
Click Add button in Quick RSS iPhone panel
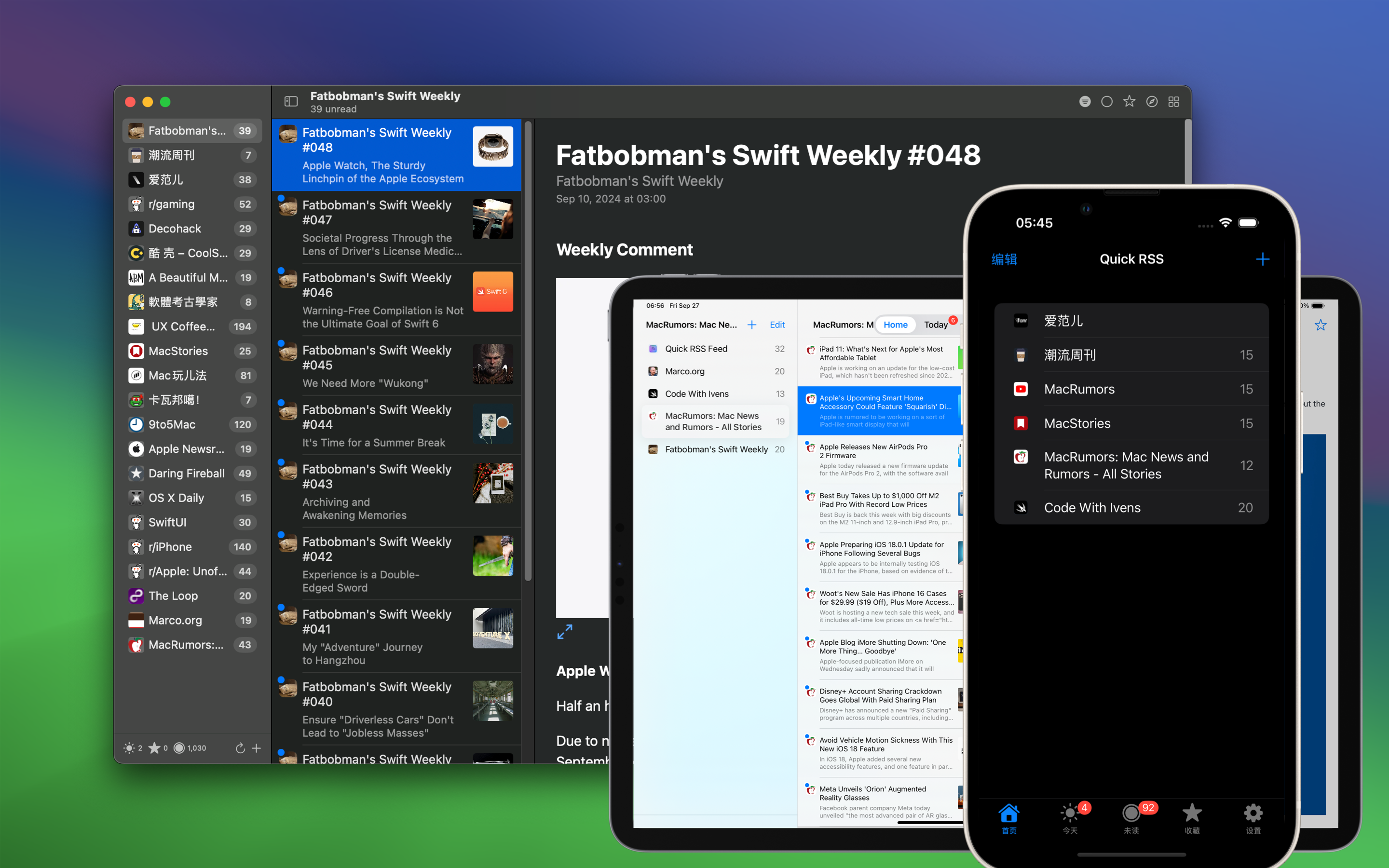(1262, 259)
